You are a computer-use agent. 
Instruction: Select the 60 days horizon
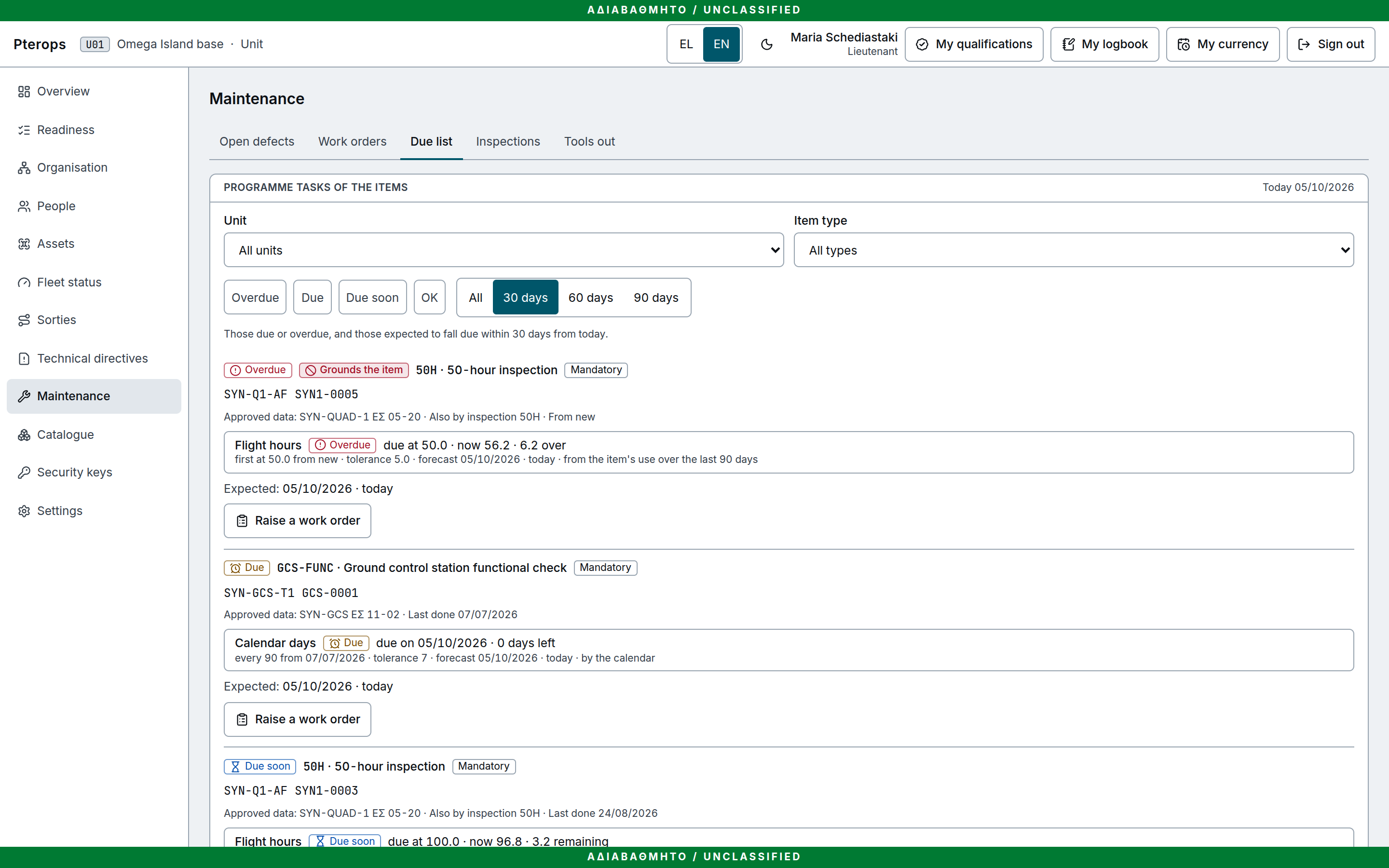click(x=591, y=298)
